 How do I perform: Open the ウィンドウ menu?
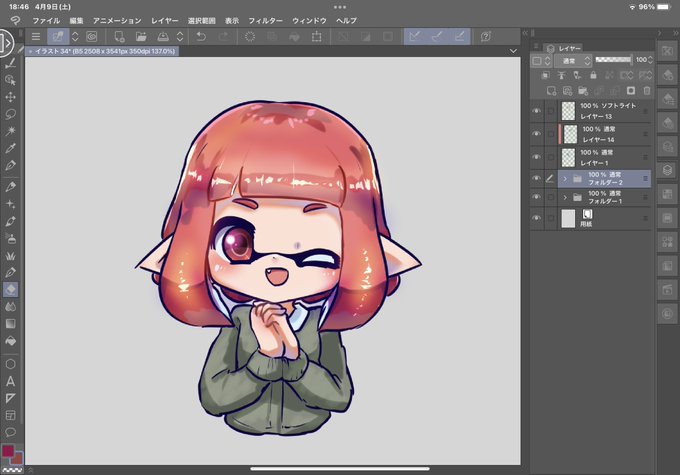point(309,21)
